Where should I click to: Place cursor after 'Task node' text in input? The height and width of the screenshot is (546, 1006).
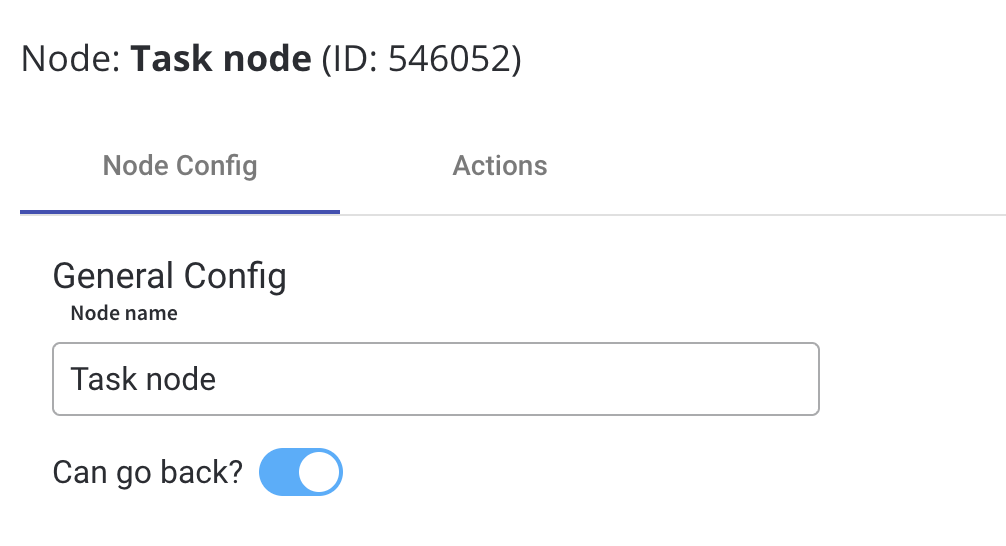[217, 379]
